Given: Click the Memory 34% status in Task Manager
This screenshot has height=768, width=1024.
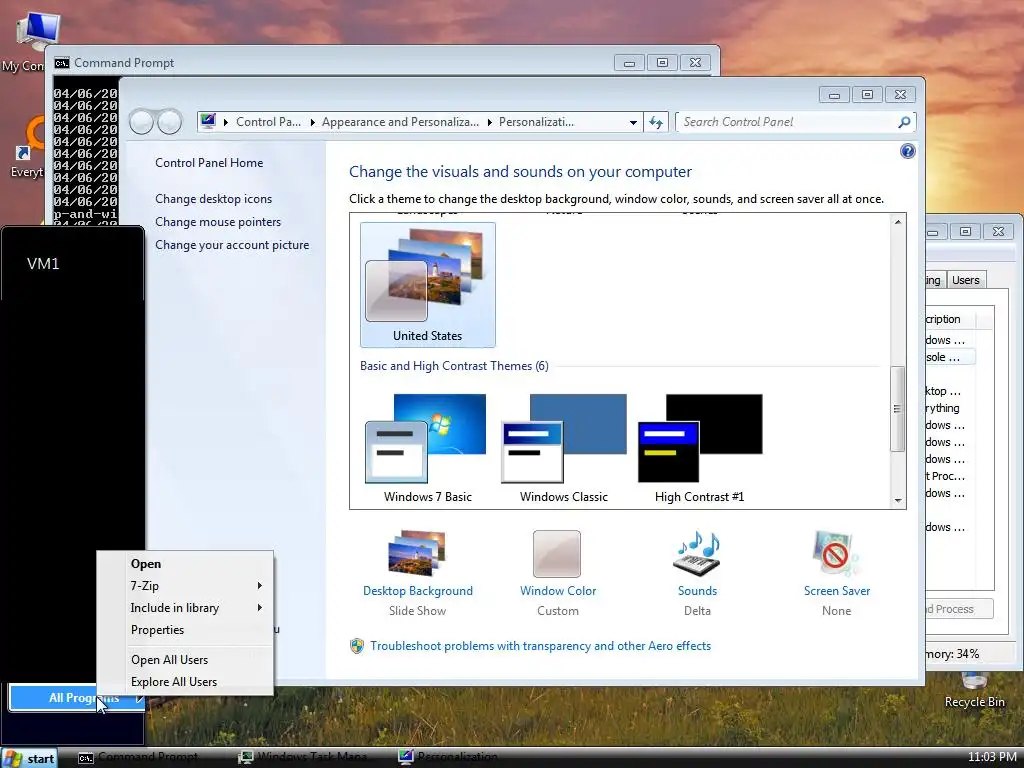Looking at the screenshot, I should [952, 654].
